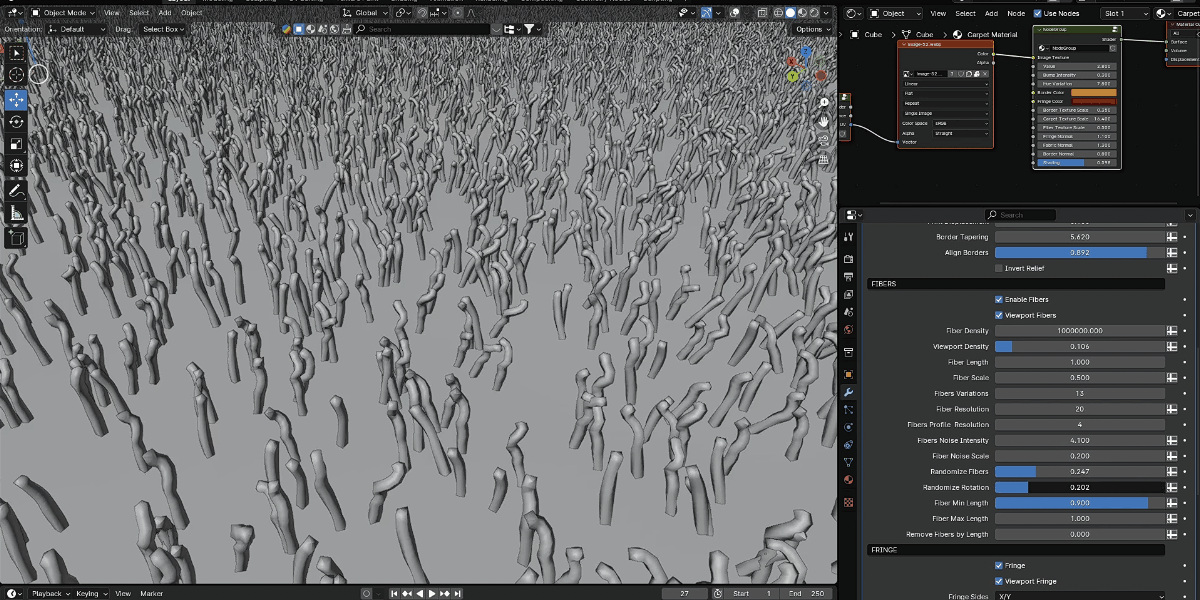Viewport: 1200px width, 600px height.
Task: Open the timeline Marker menu
Action: [x=151, y=594]
